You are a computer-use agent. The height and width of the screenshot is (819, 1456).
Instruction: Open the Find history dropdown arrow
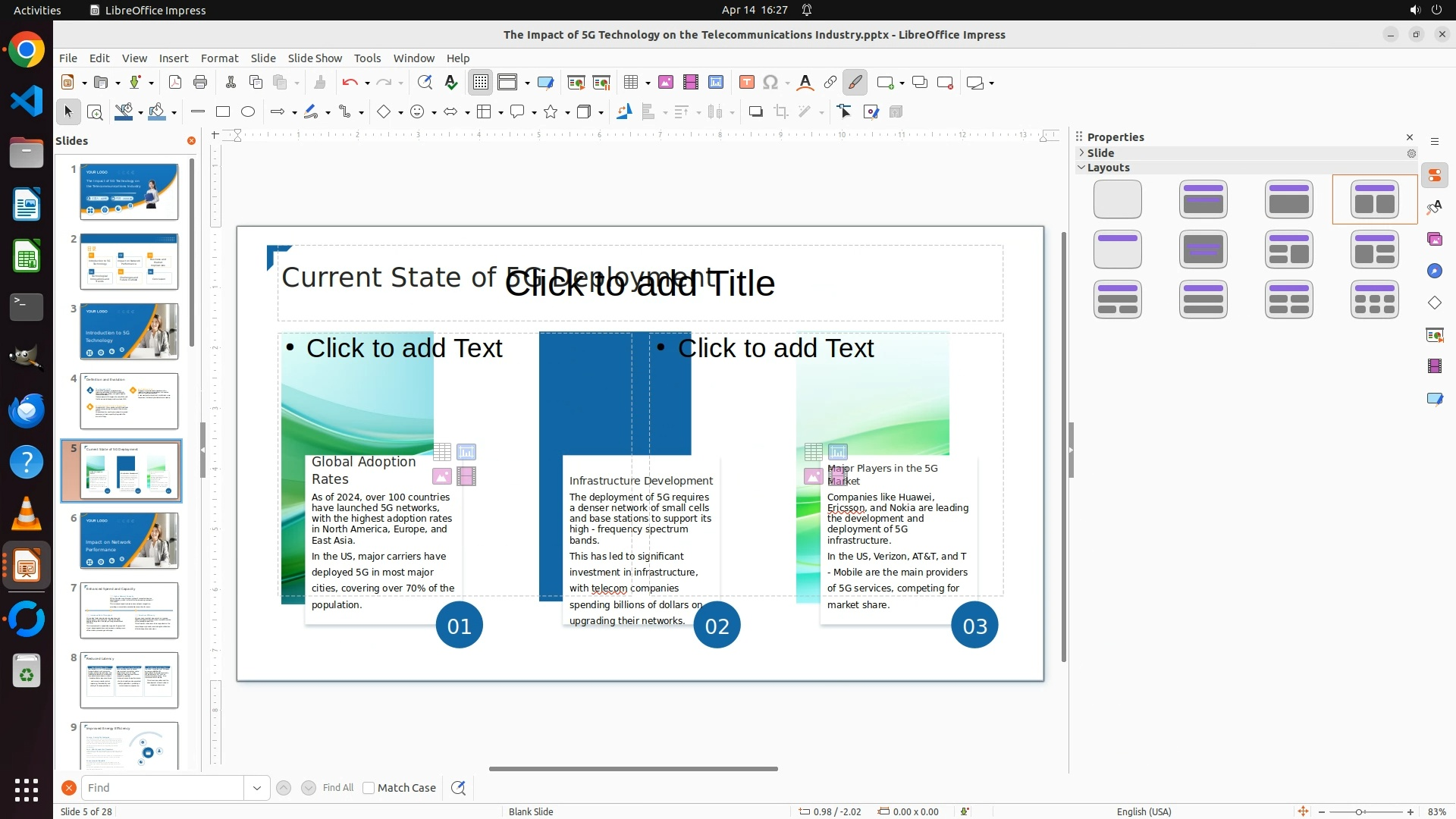coord(257,788)
